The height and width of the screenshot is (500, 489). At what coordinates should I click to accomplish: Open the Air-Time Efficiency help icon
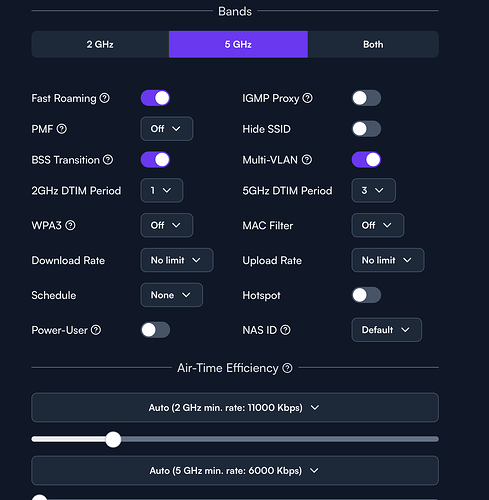click(x=287, y=368)
